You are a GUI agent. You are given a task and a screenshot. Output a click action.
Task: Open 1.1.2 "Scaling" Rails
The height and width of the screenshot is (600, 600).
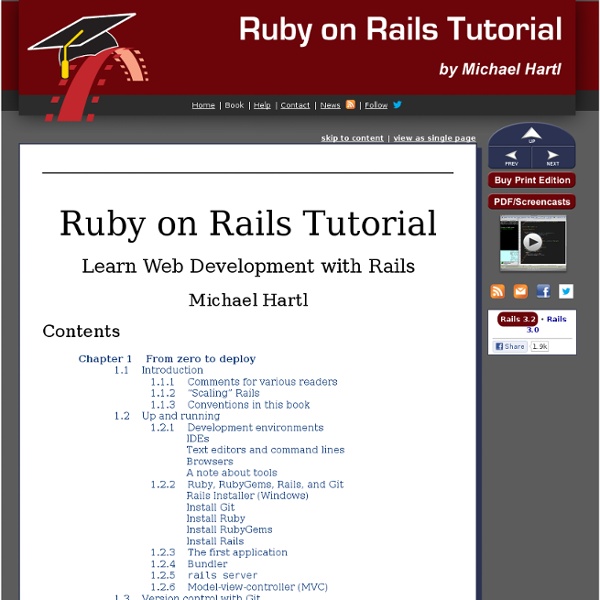pos(205,393)
